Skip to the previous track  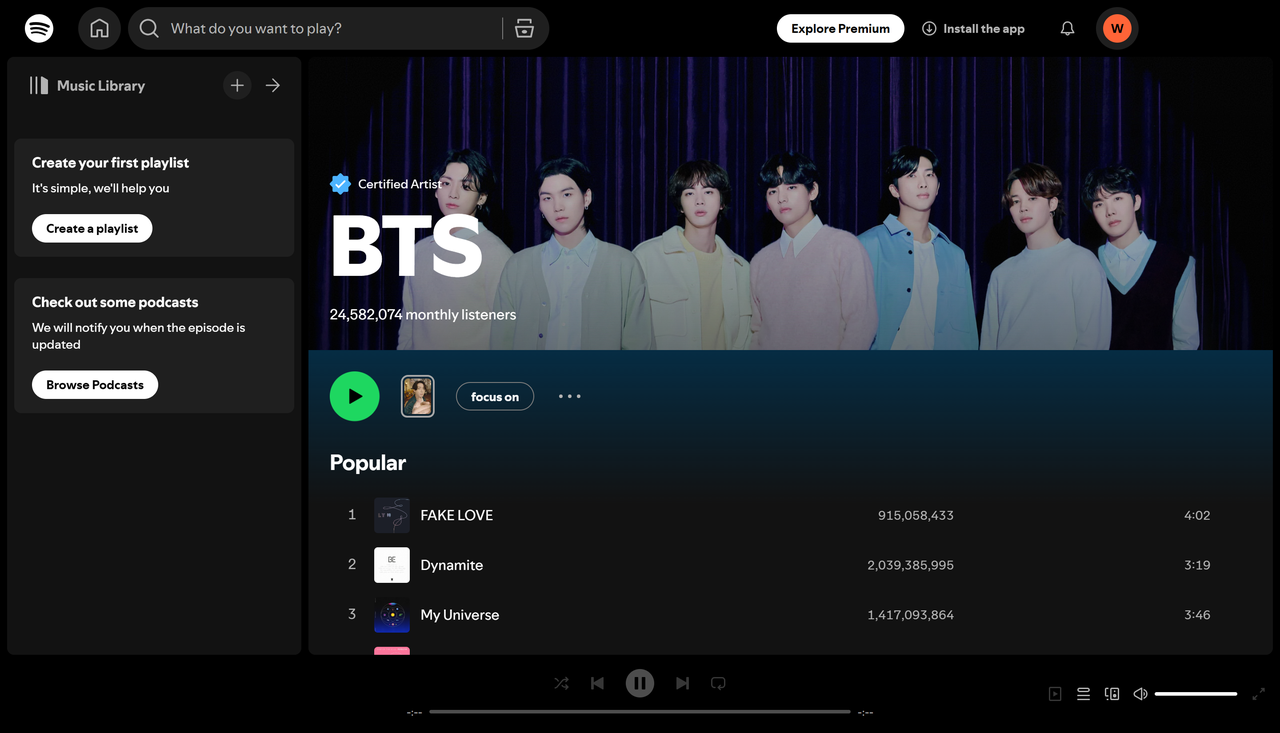coord(597,683)
